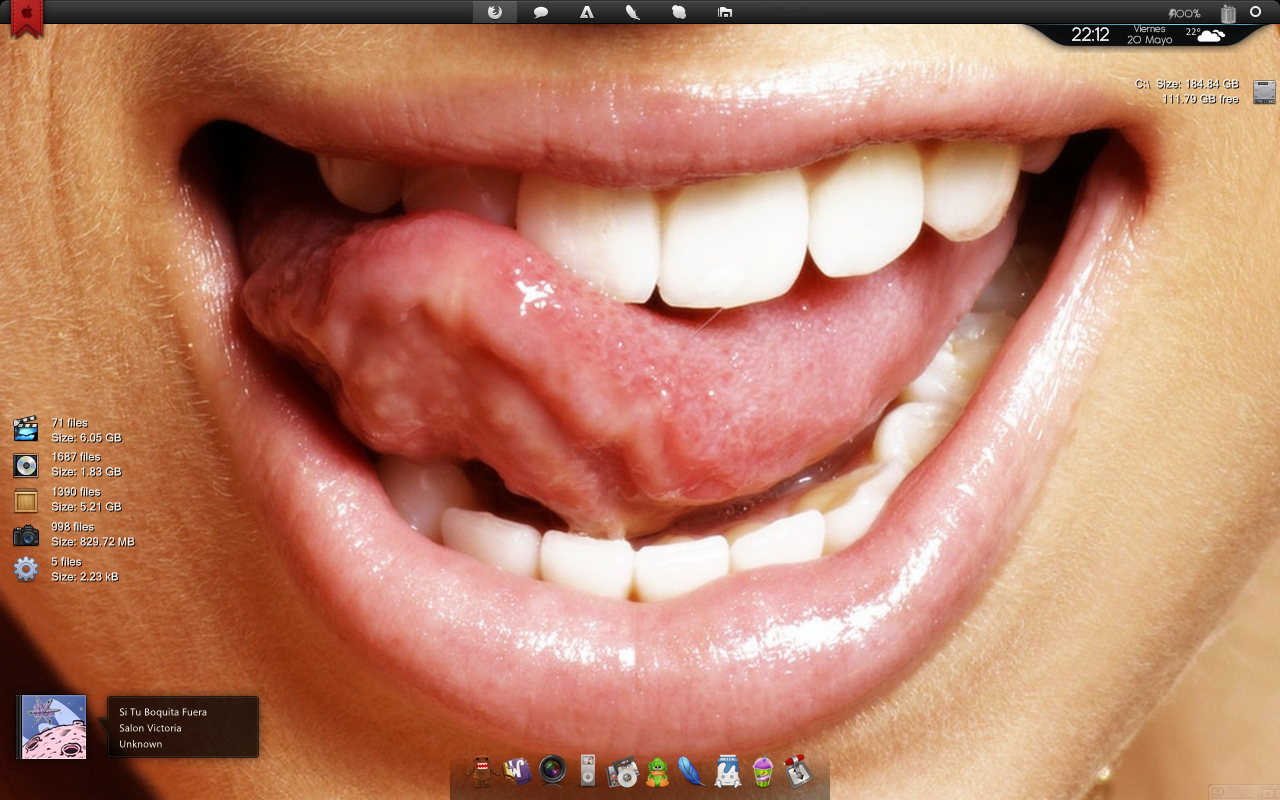The width and height of the screenshot is (1280, 800).
Task: Open the chat speech bubble launcher
Action: [x=540, y=12]
